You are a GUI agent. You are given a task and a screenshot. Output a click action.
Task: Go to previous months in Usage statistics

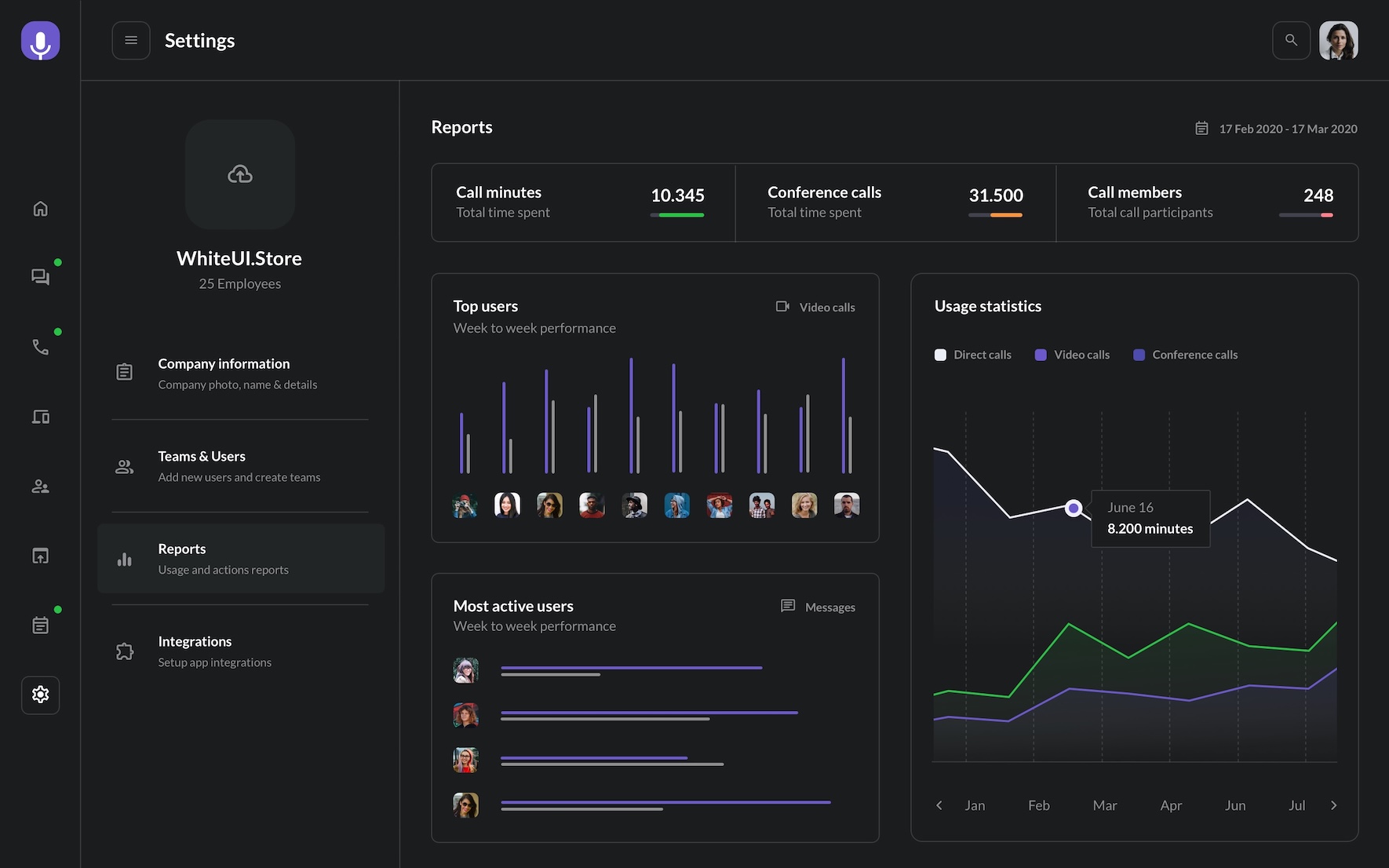[939, 805]
